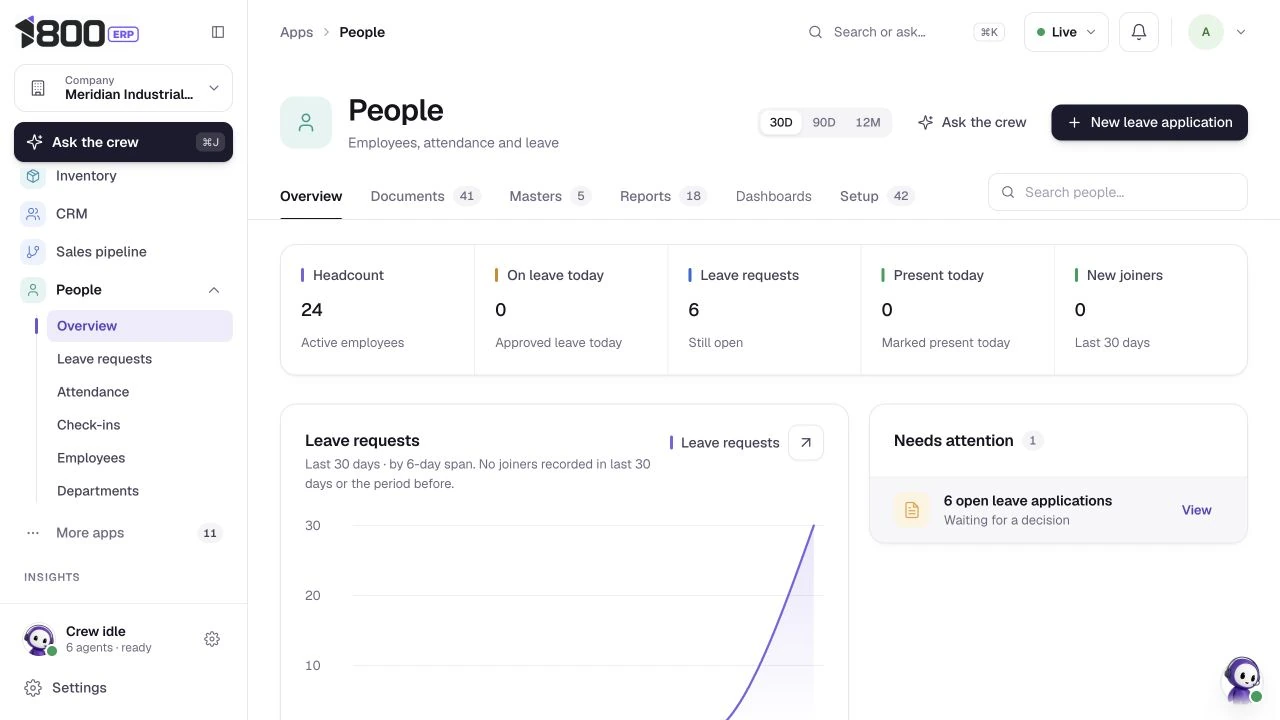This screenshot has height=720, width=1280.
Task: Collapse the sidebar panel icon
Action: click(218, 32)
